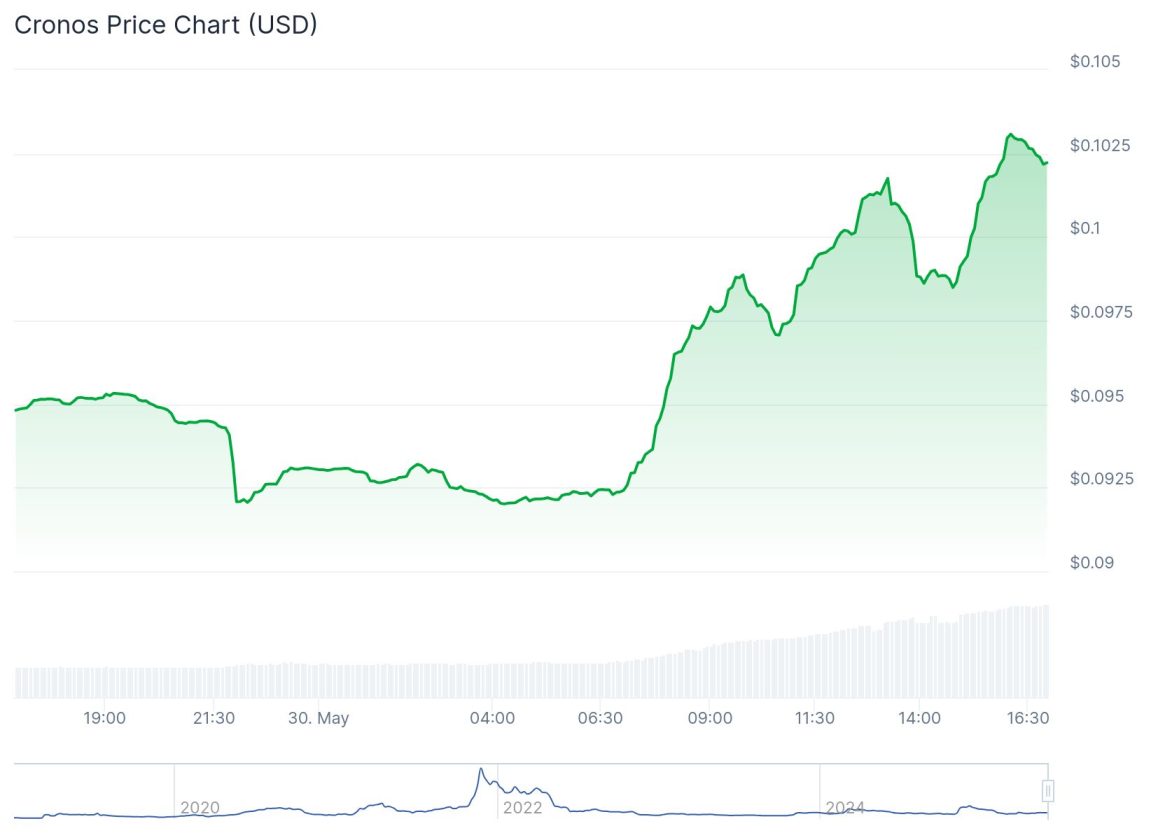Viewport: 1151px width, 840px height.
Task: Click the Cronos Price Chart (USD) title
Action: coord(166,25)
